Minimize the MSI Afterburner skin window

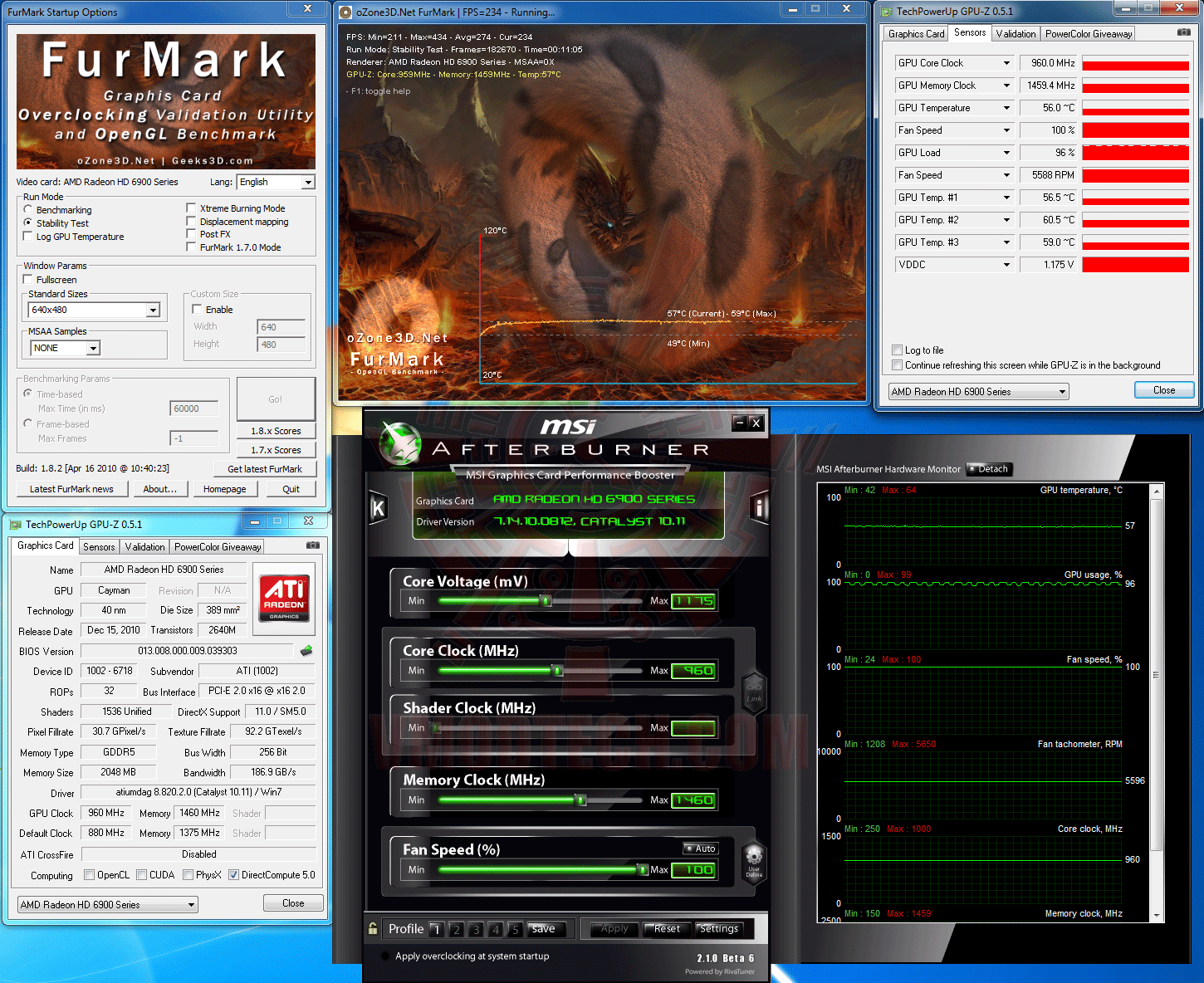coord(739,423)
